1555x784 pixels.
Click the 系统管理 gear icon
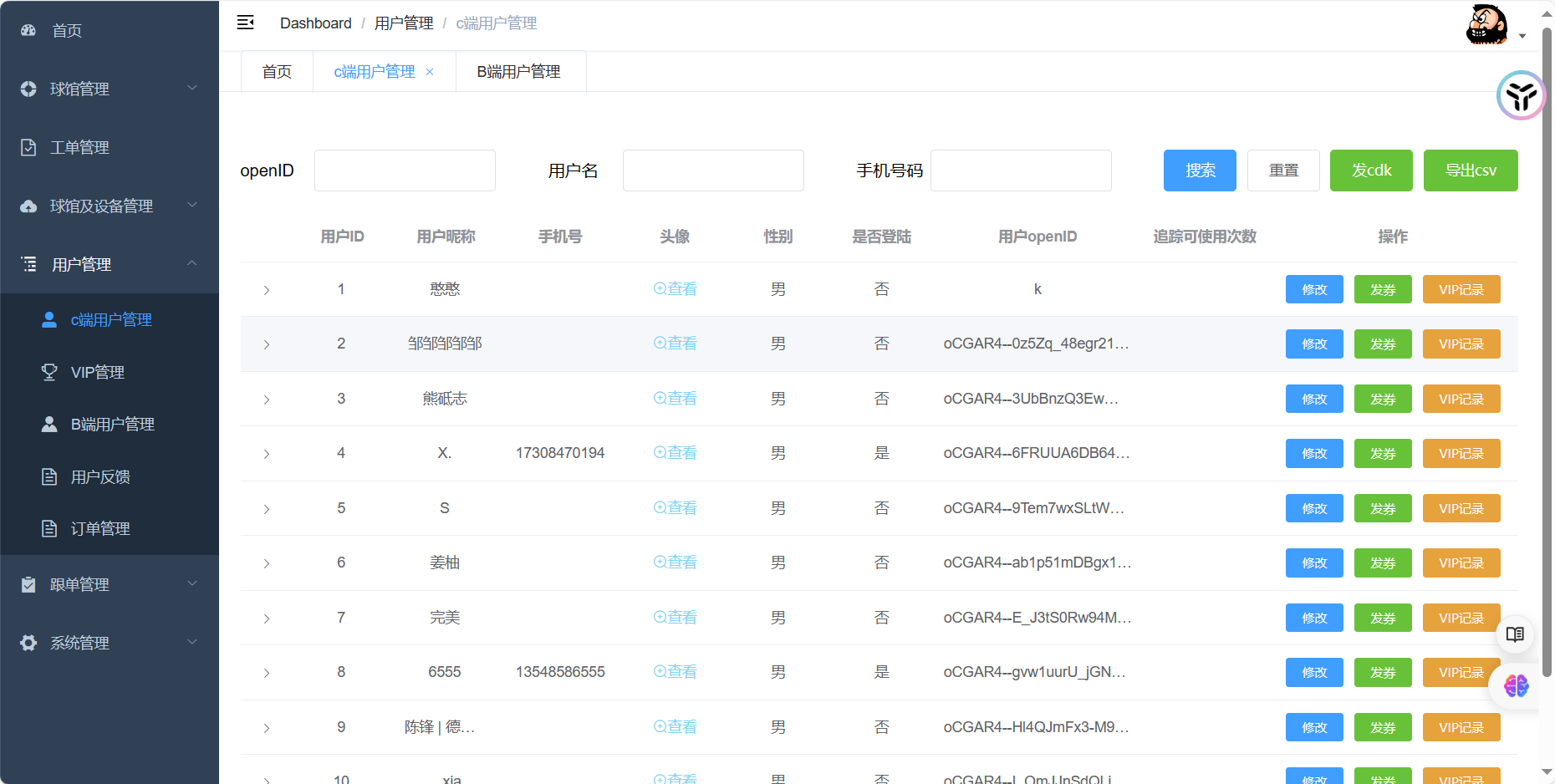click(x=28, y=643)
